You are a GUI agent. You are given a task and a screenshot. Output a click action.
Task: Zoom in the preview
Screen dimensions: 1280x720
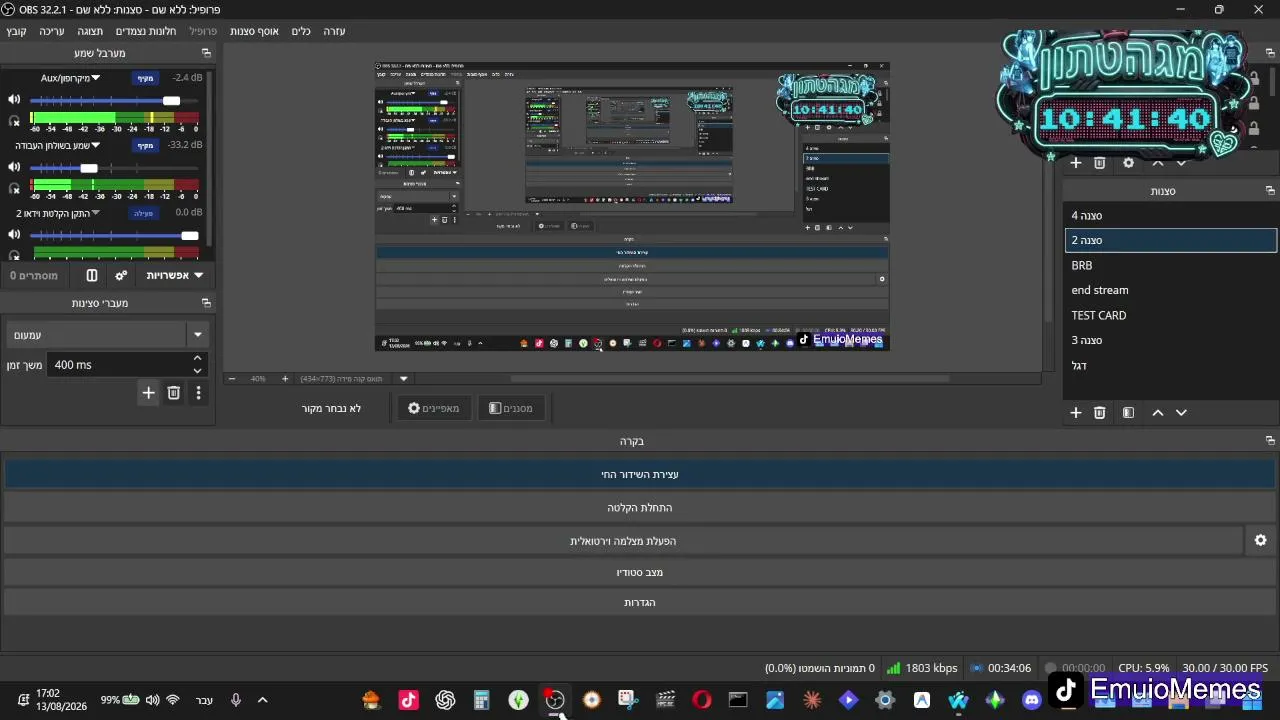(285, 379)
